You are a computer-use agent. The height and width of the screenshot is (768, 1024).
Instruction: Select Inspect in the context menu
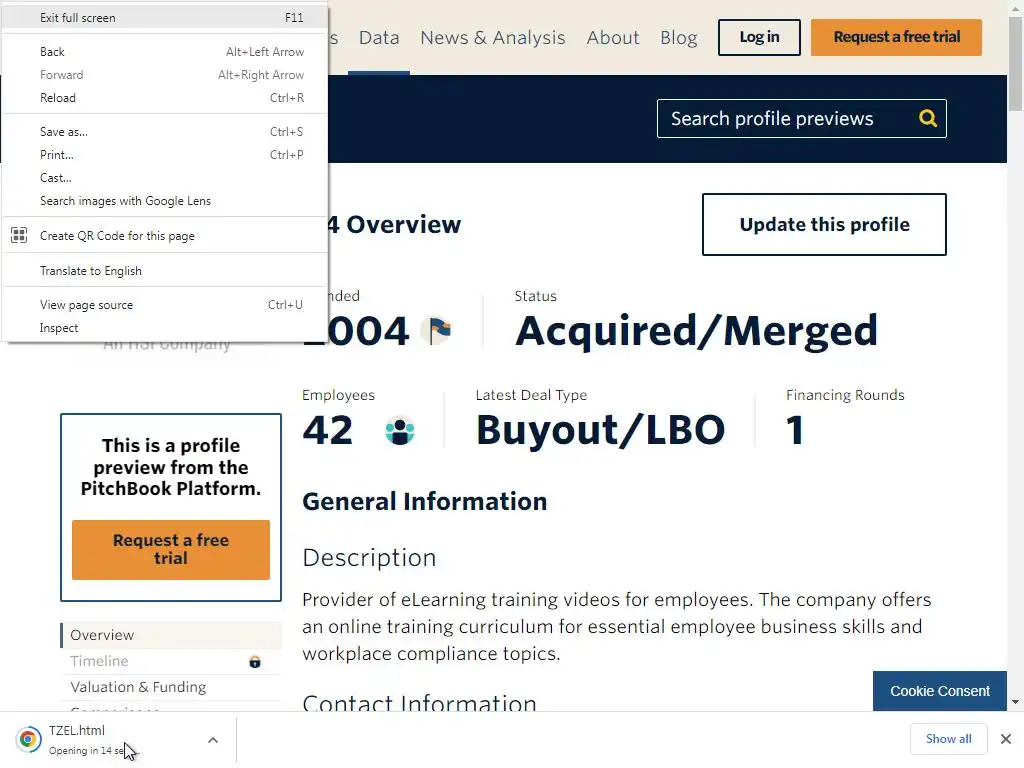(59, 328)
